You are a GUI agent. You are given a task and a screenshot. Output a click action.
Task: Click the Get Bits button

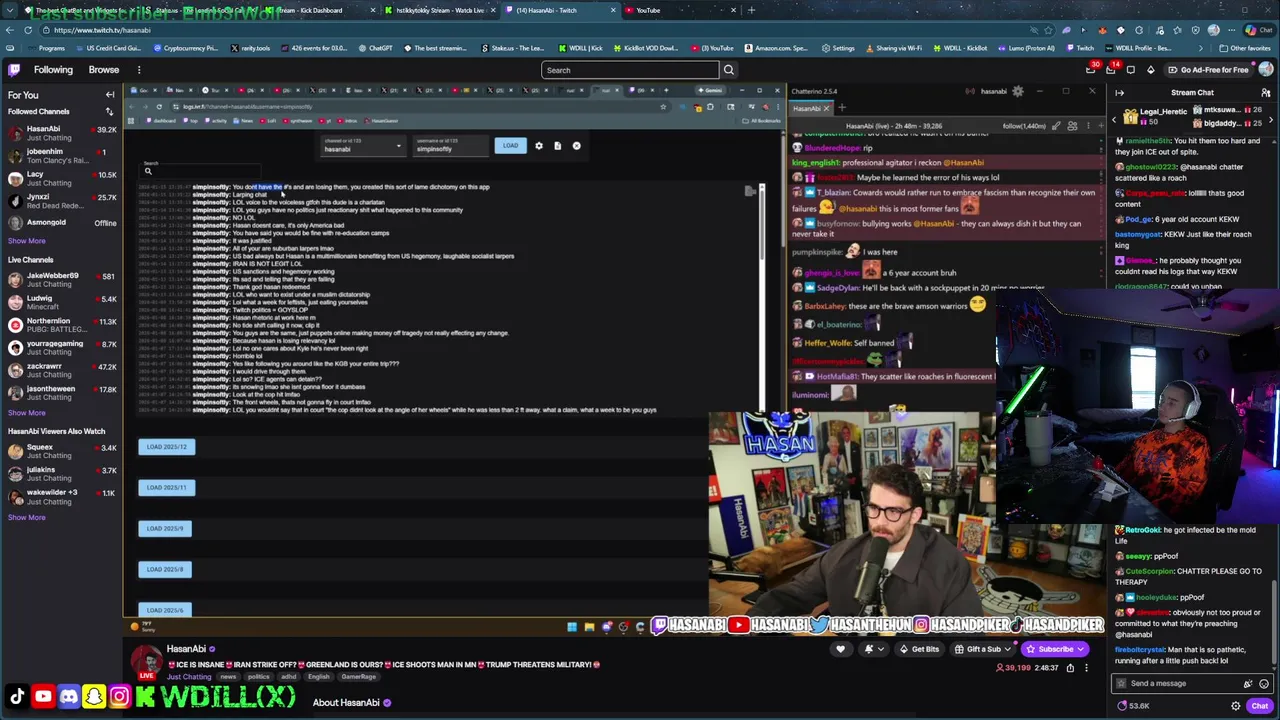point(919,649)
